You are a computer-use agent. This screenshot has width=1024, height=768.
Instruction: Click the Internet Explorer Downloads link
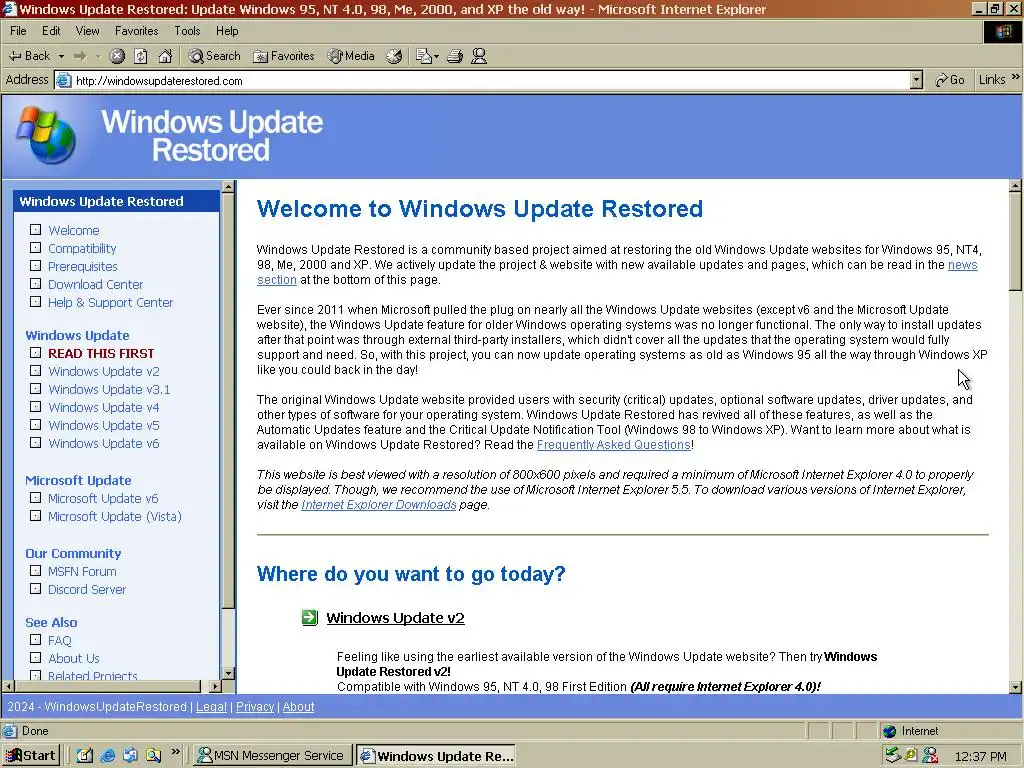point(379,505)
